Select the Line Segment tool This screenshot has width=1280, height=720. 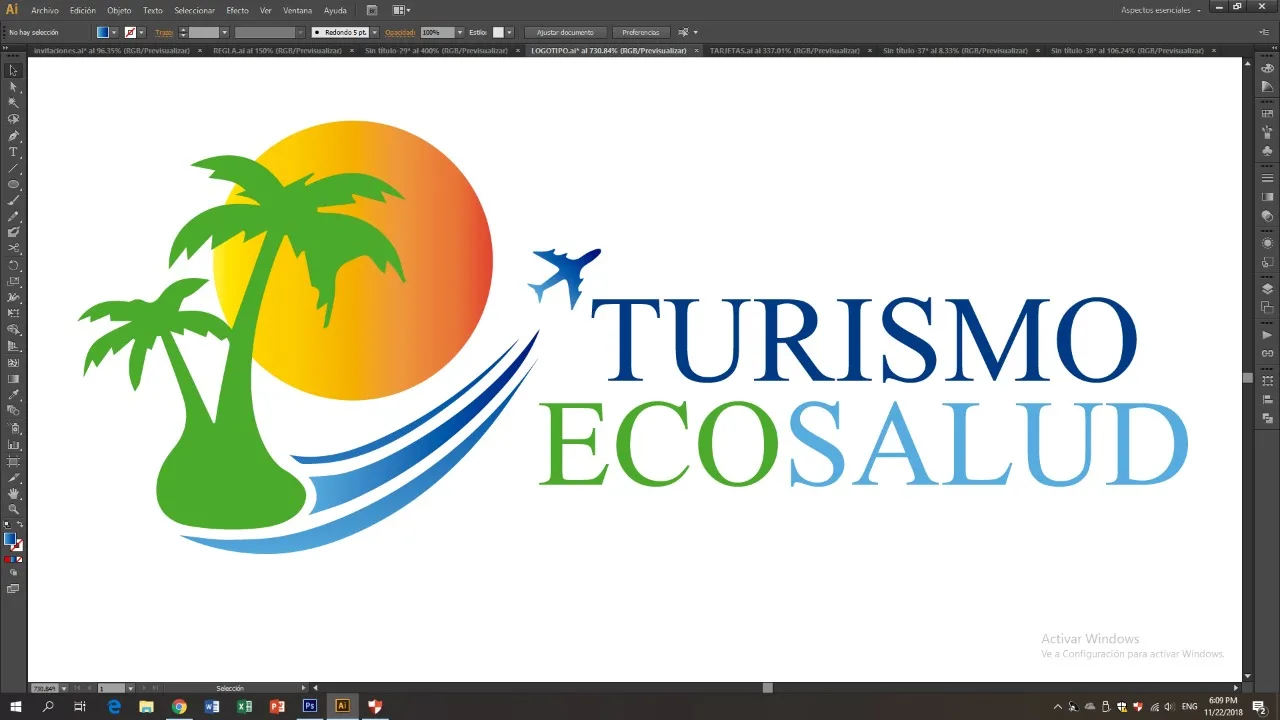pos(13,168)
